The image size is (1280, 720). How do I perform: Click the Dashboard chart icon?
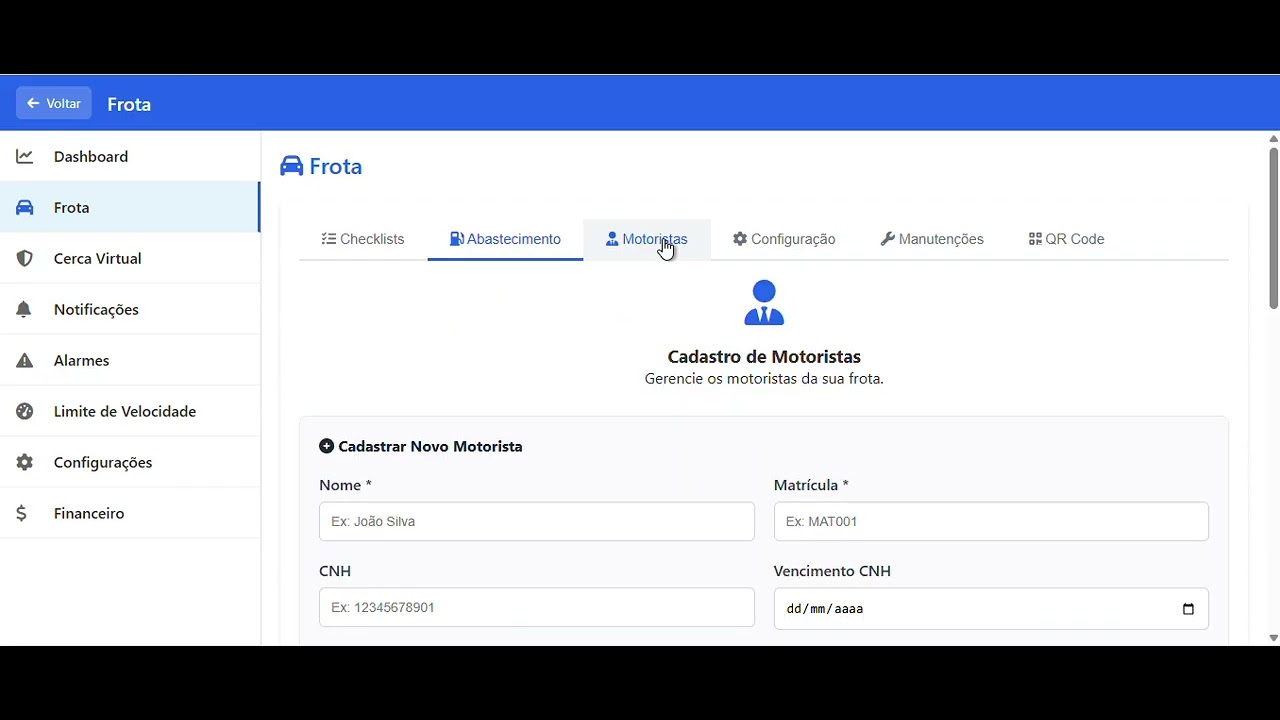[25, 156]
